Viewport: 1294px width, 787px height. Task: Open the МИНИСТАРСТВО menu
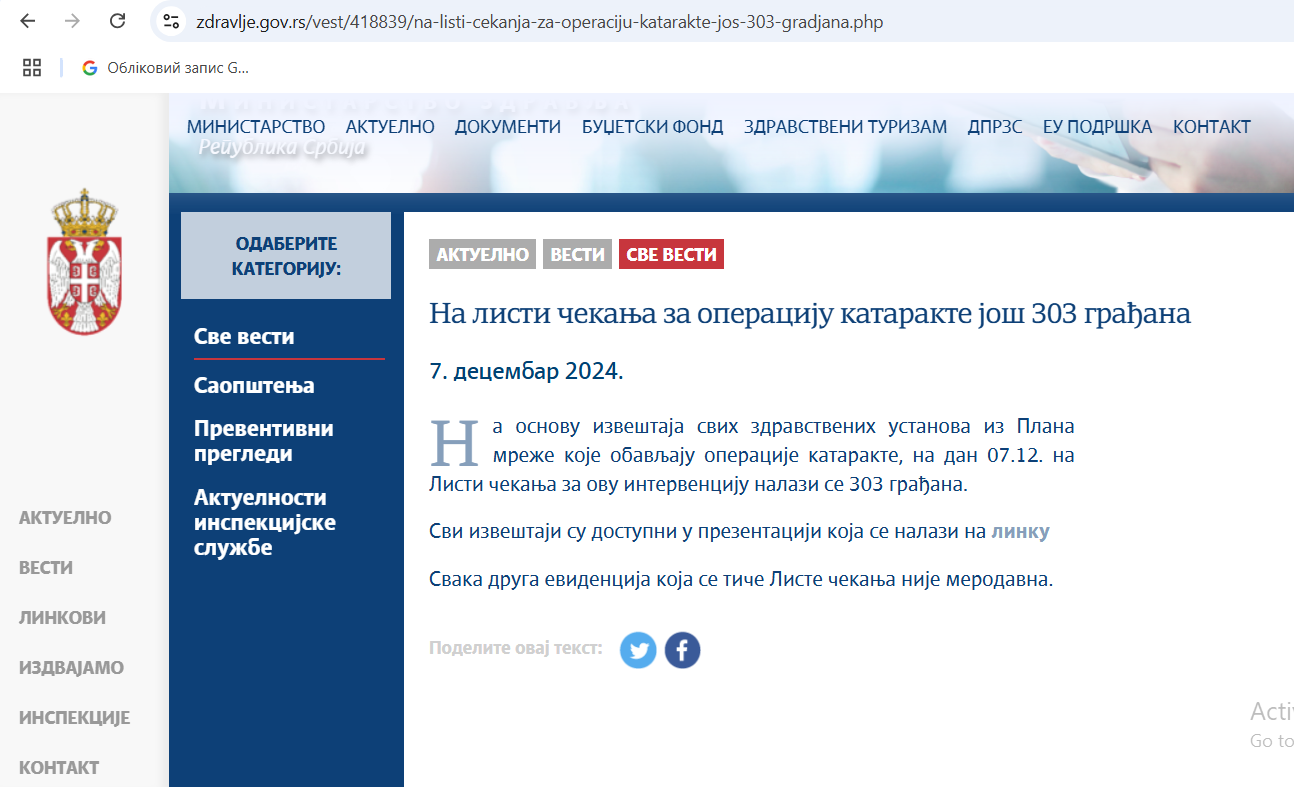(x=256, y=127)
